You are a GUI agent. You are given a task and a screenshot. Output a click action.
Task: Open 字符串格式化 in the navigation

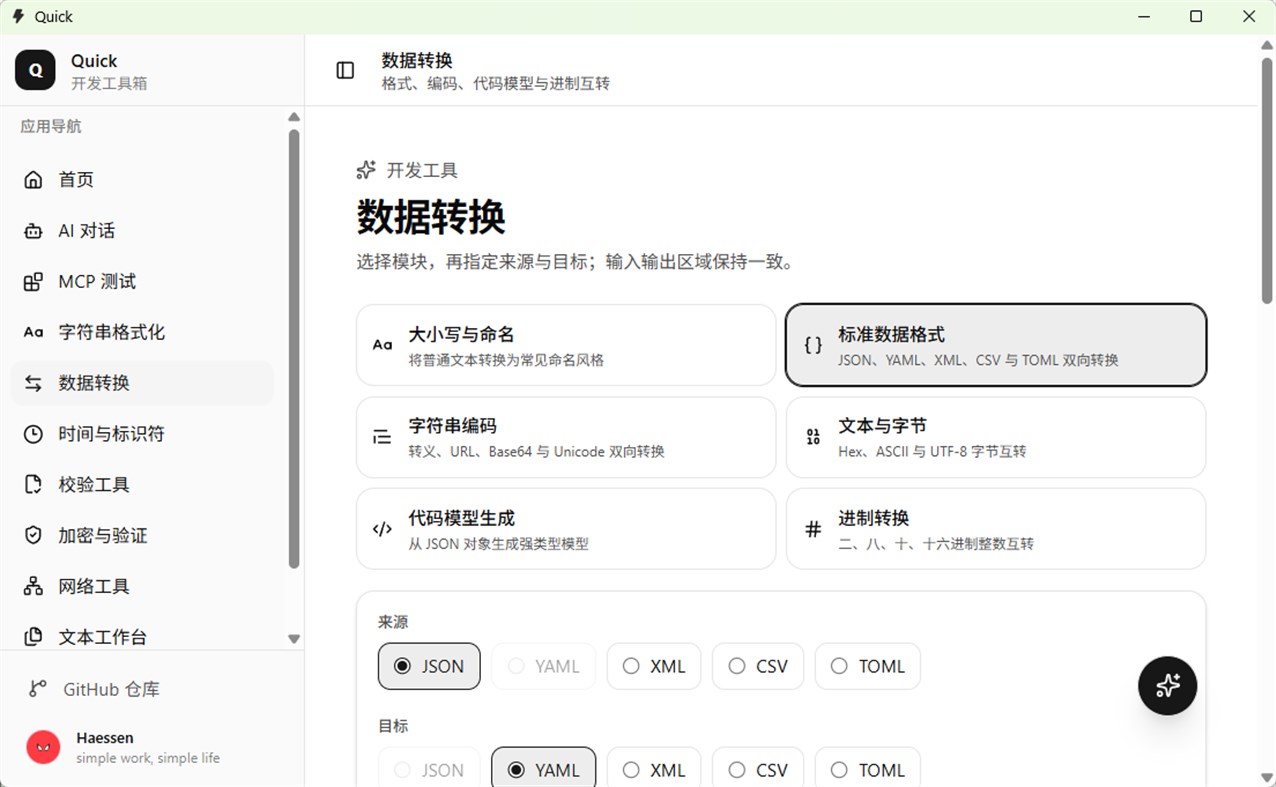[x=142, y=332]
